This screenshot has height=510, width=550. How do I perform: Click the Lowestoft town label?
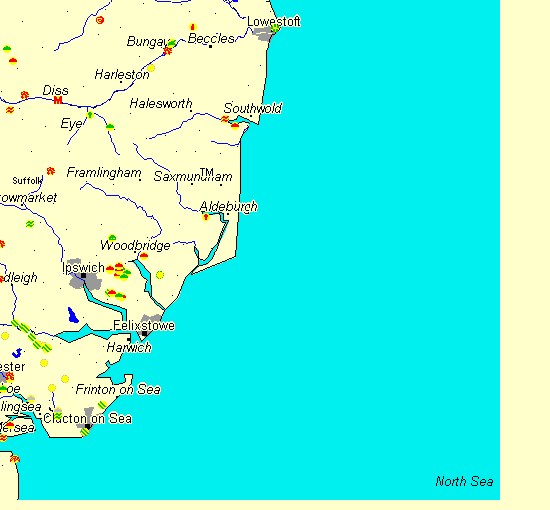pos(274,21)
